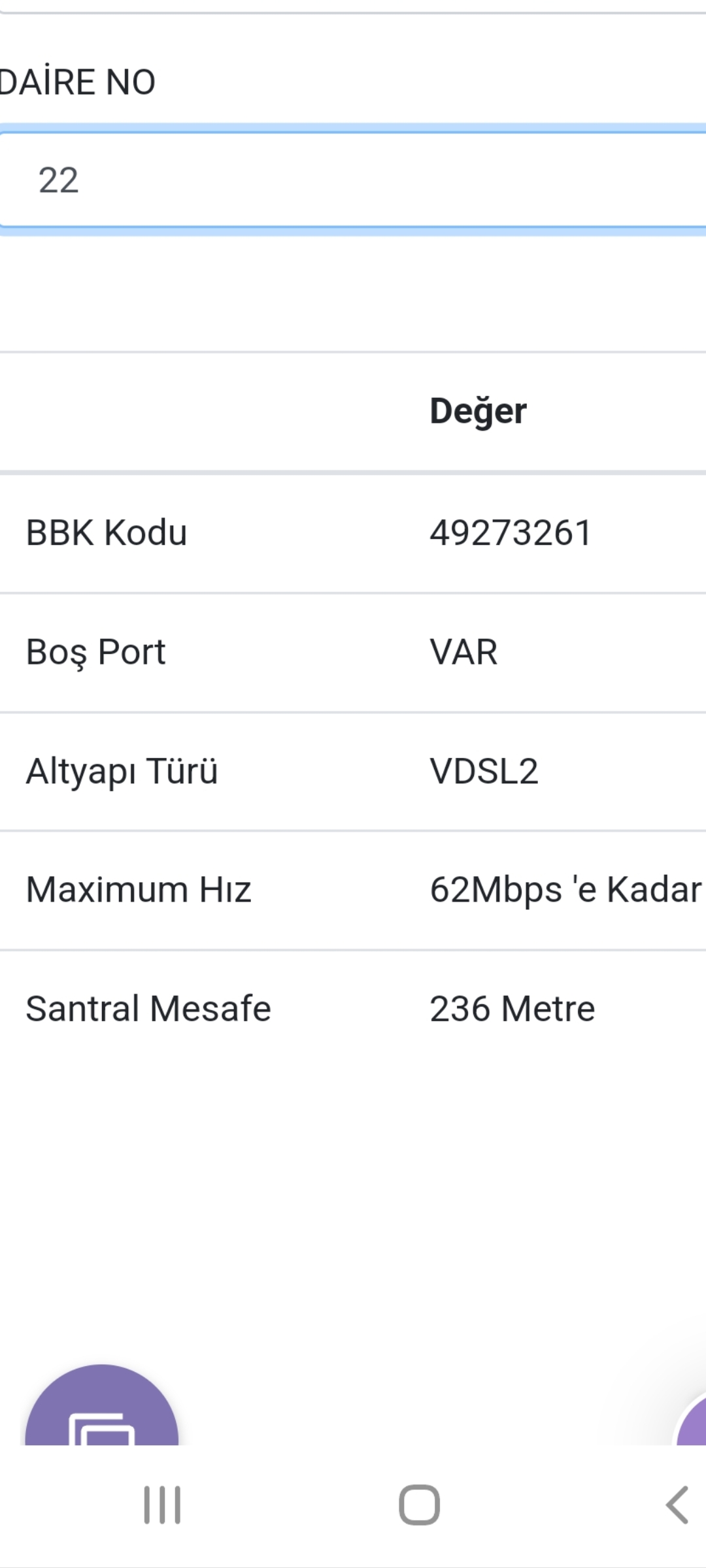Open Android recent apps navigation icon
Image resolution: width=706 pixels, height=1568 pixels.
(x=162, y=1505)
